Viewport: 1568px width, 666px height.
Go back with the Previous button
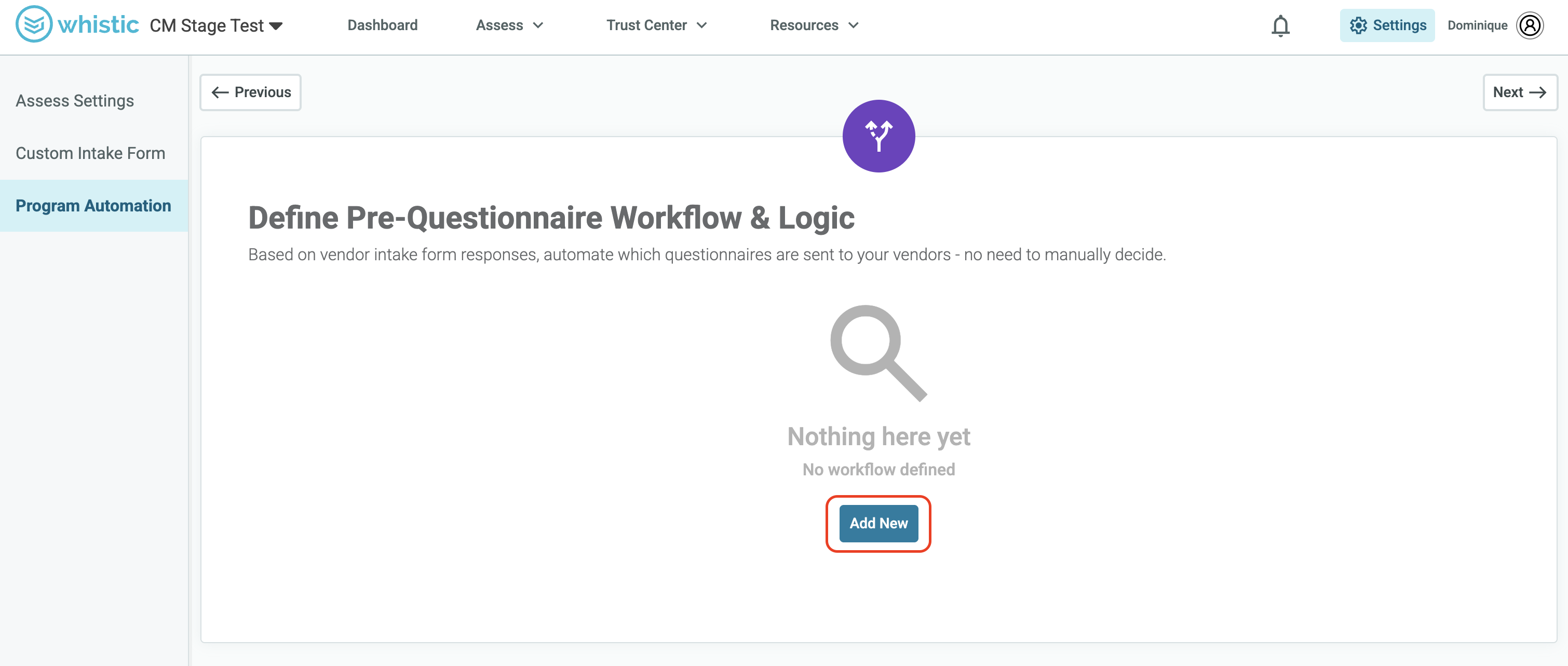(250, 92)
